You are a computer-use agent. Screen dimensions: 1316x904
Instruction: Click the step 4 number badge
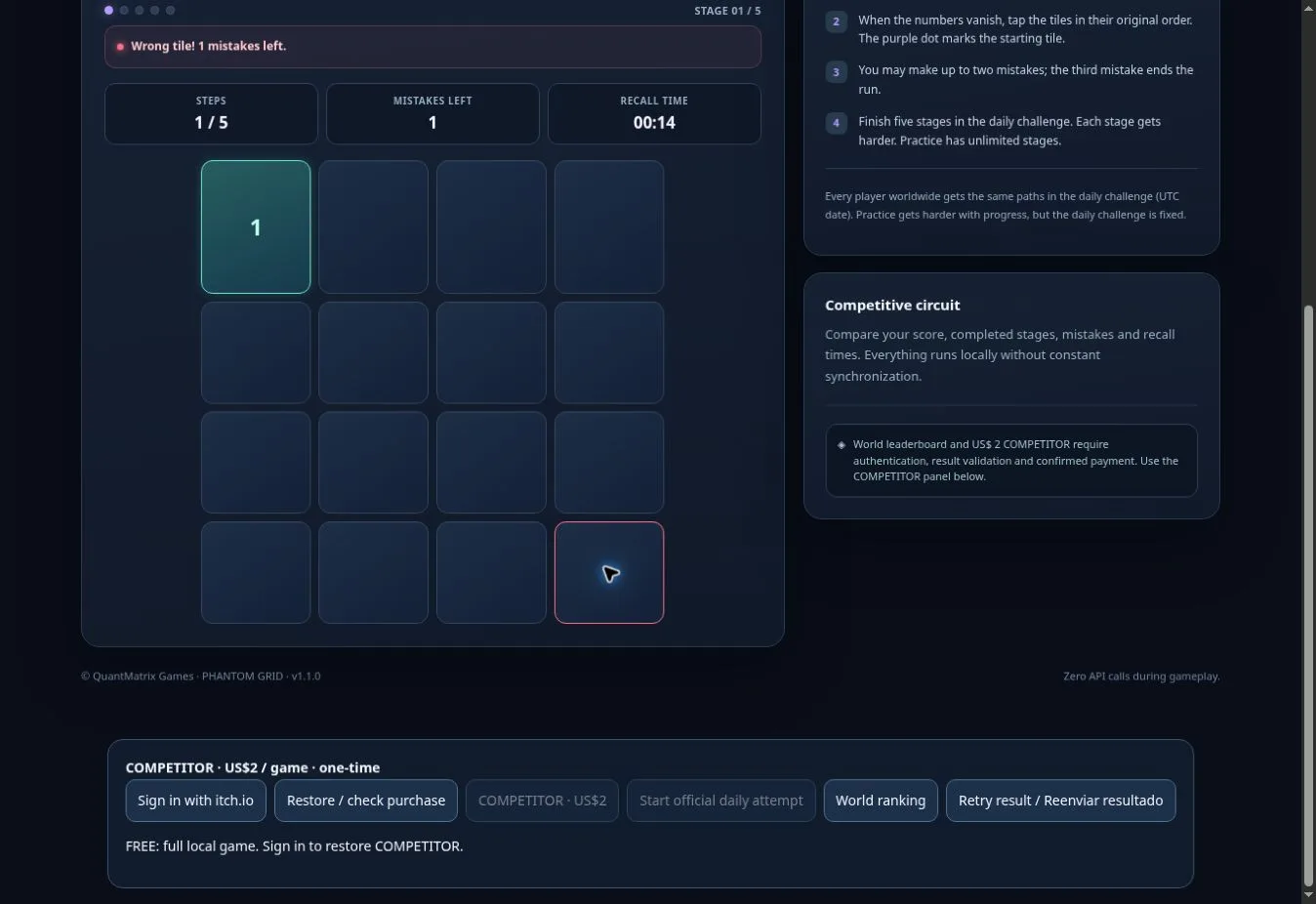tap(836, 123)
